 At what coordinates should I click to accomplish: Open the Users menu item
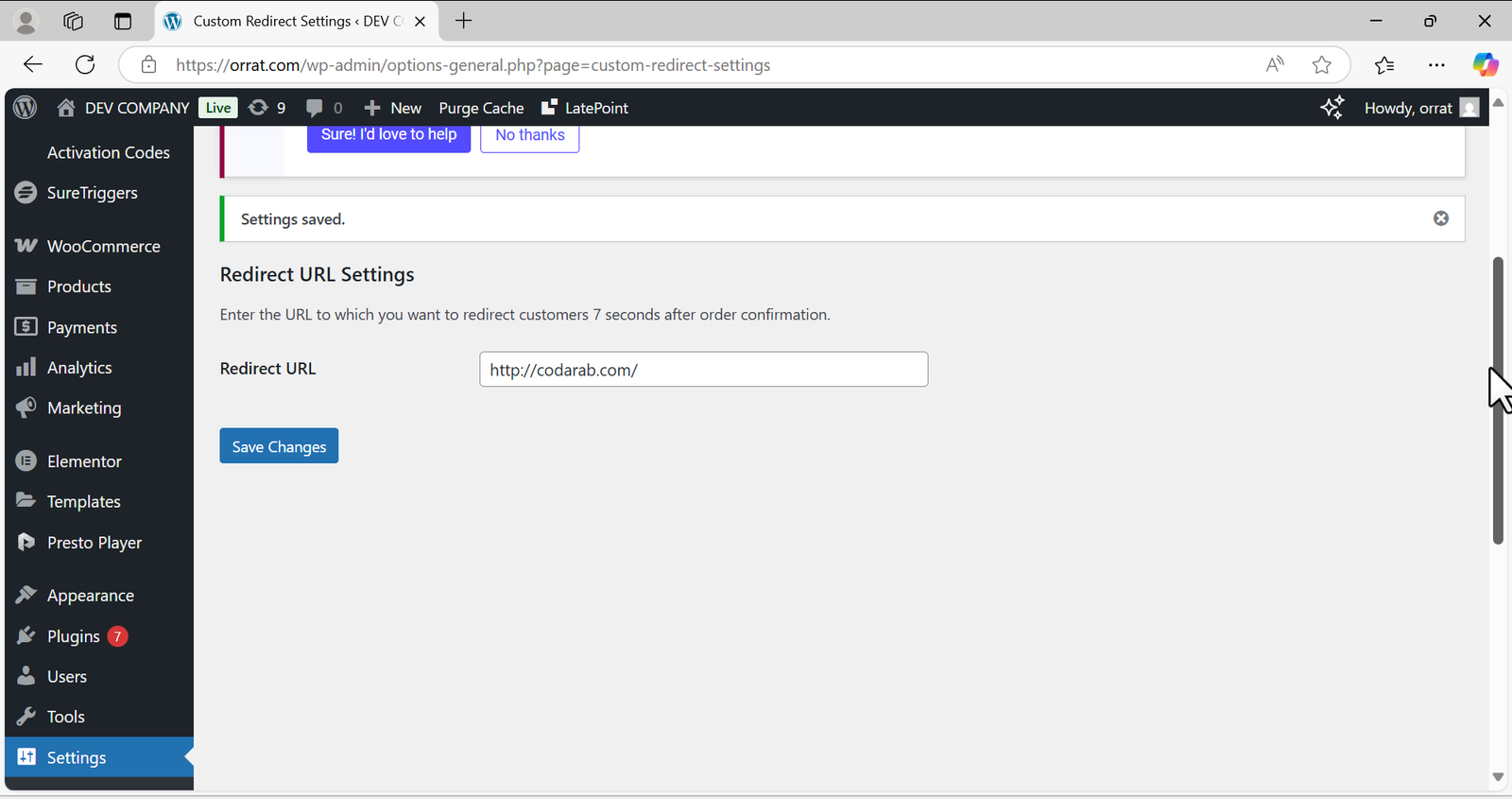pos(99,677)
